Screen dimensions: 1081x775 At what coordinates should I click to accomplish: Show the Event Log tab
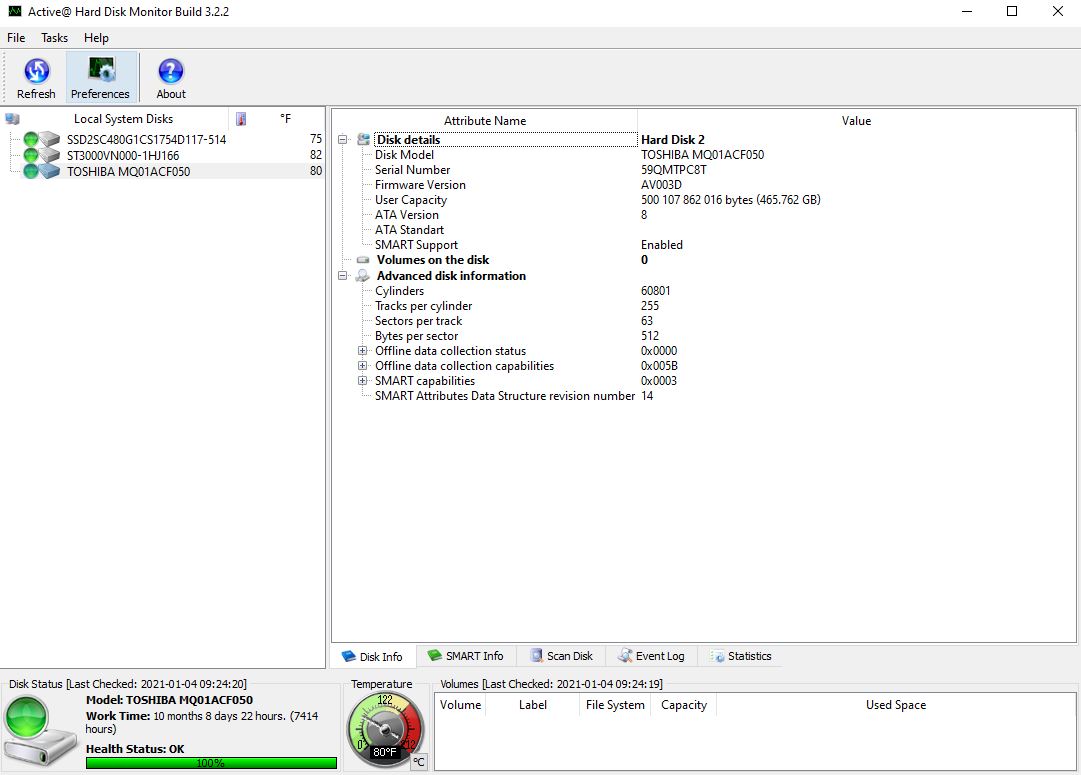coord(651,656)
